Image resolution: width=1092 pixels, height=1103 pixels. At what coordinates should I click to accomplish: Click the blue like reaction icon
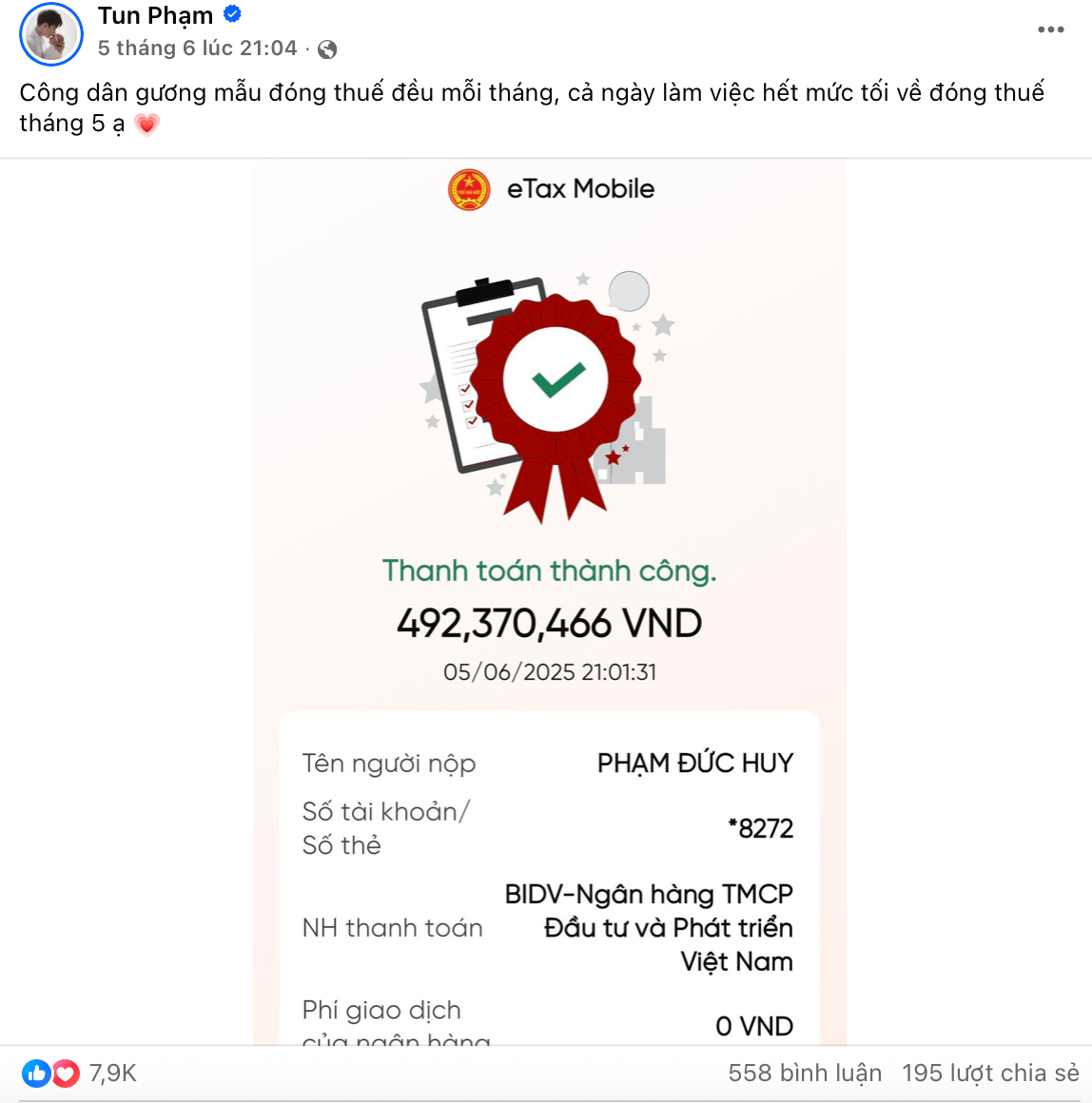pos(36,1074)
